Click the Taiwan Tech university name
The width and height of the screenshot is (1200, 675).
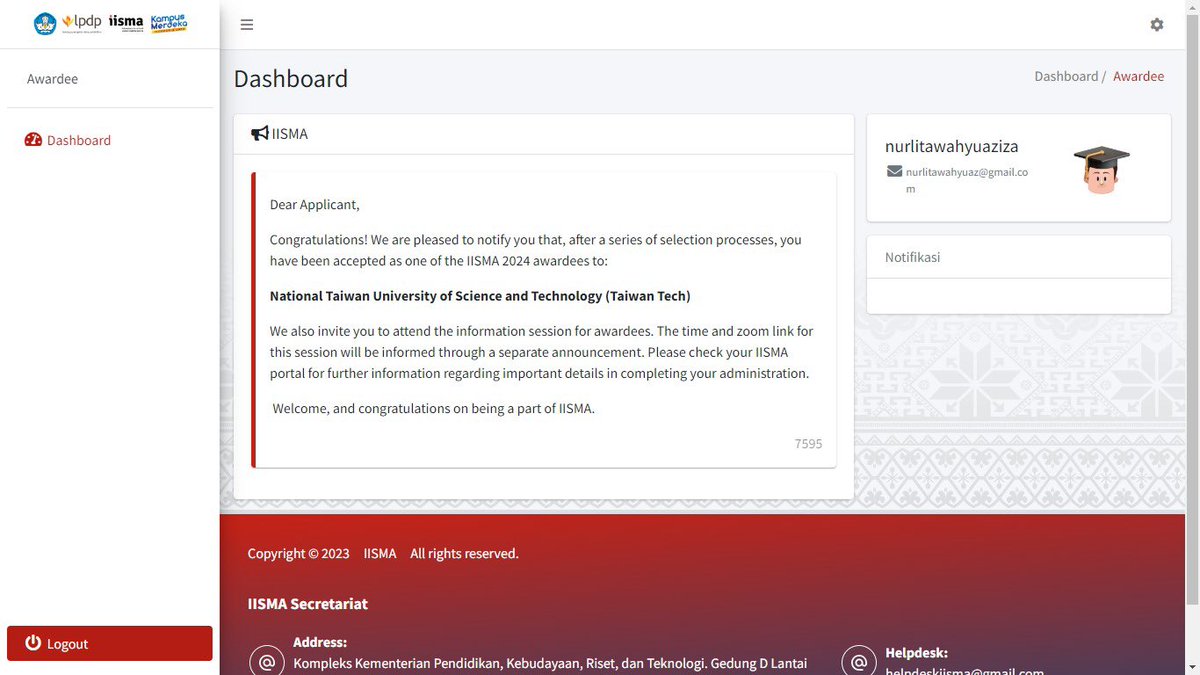click(x=480, y=296)
